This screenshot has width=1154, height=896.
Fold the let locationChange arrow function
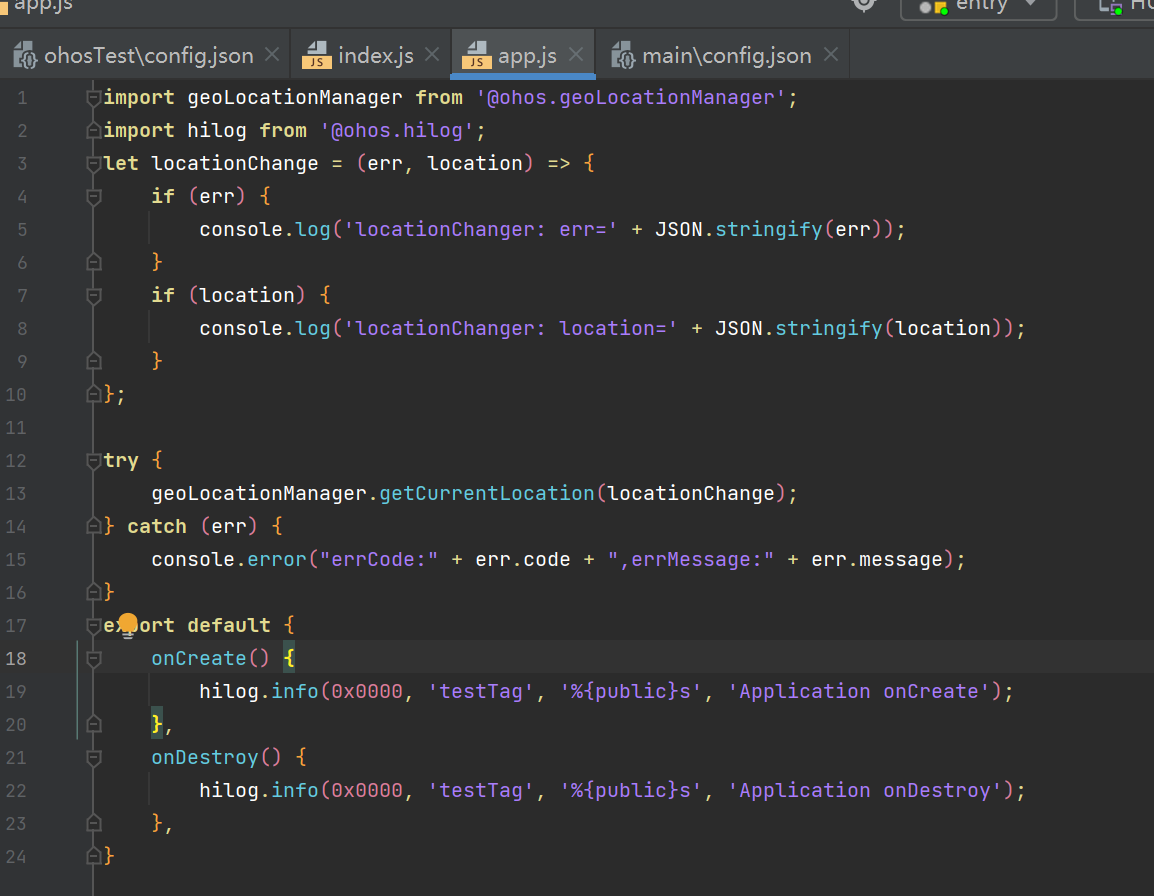93,163
